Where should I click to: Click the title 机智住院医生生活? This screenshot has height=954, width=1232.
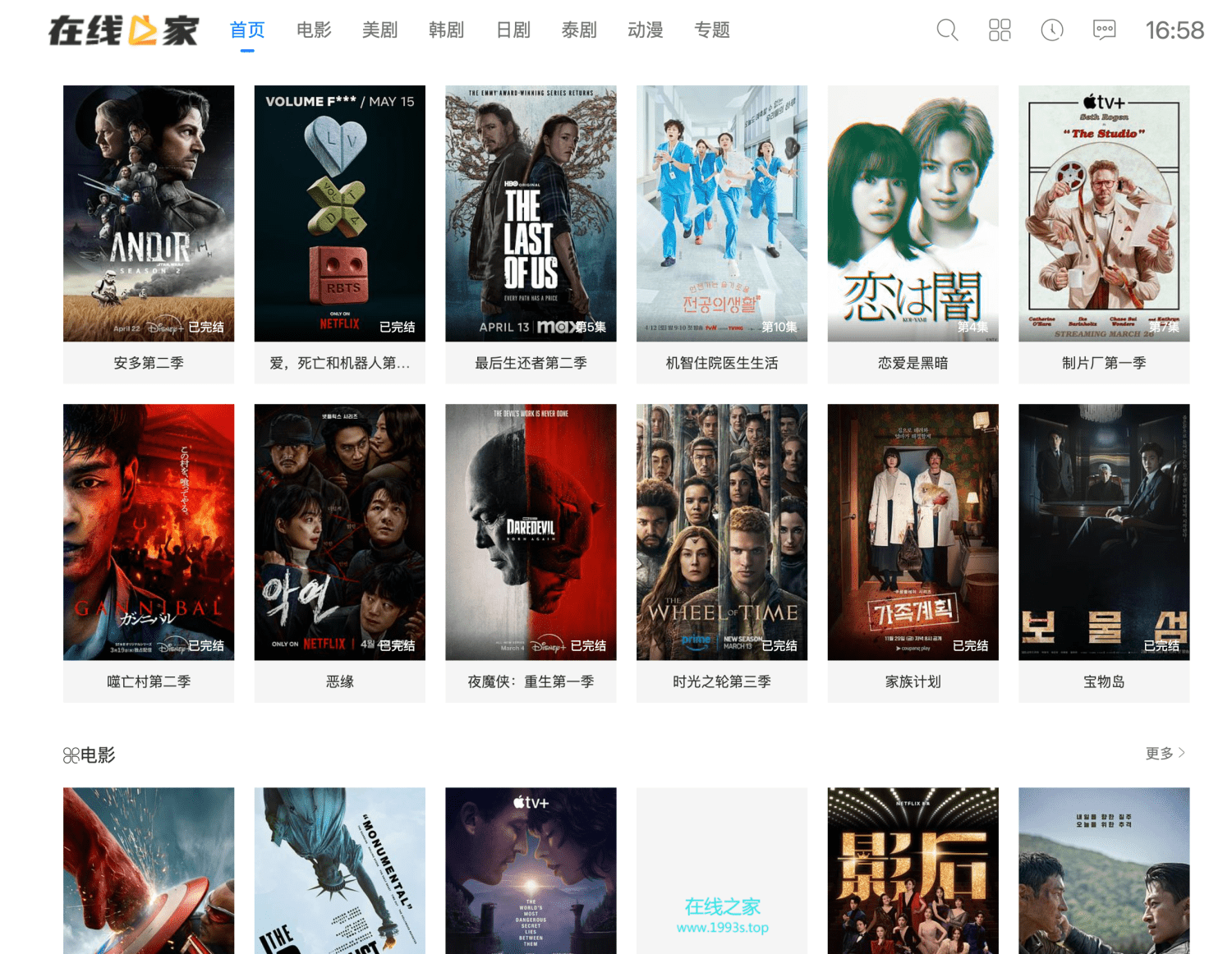point(722,363)
